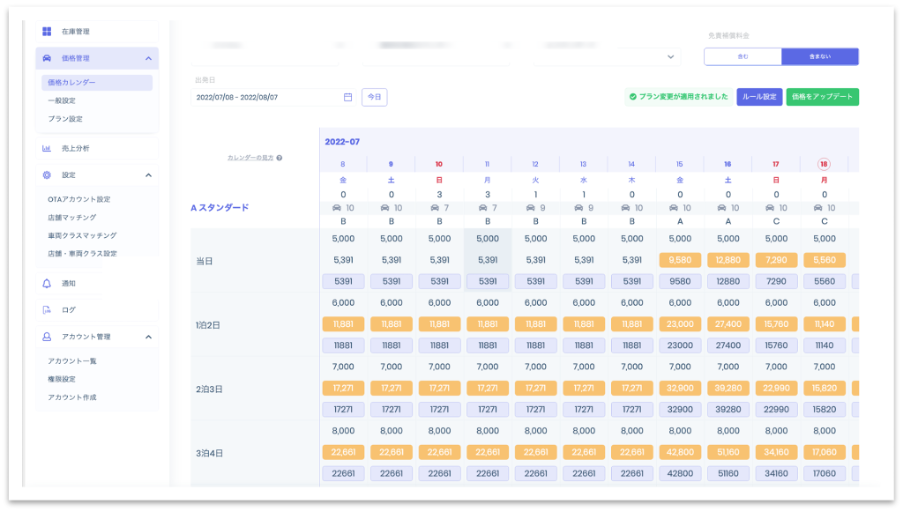Click the 設定 gear icon in sidebar
This screenshot has height=512, width=904.
(47, 175)
